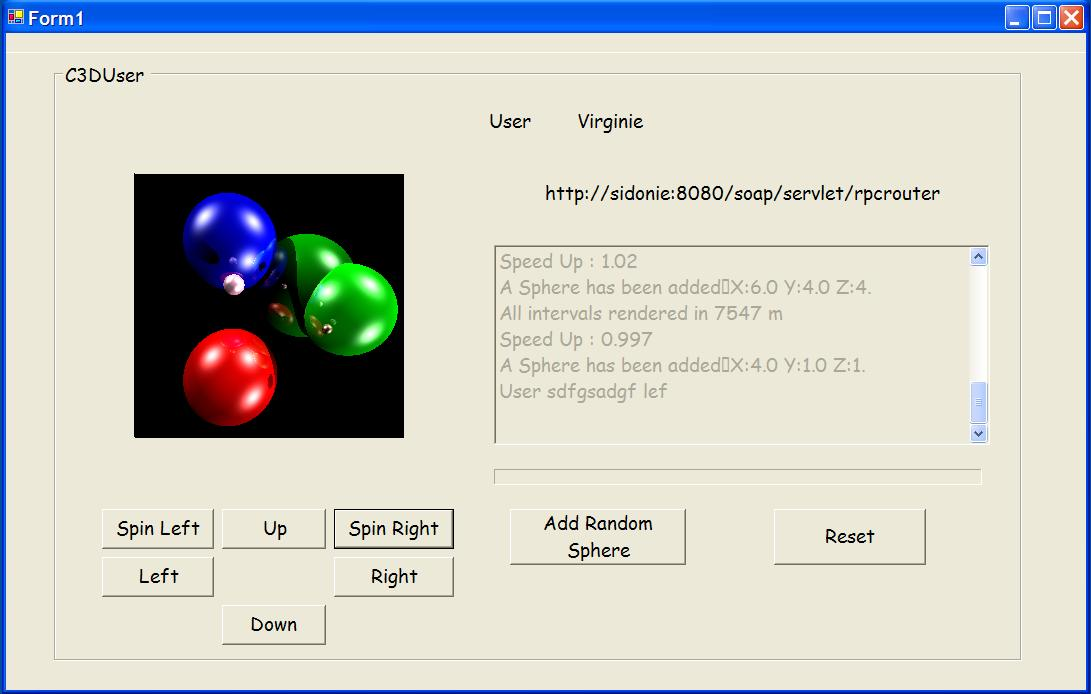Viewport: 1091px width, 694px height.
Task: Reset the 3D scene
Action: [850, 537]
